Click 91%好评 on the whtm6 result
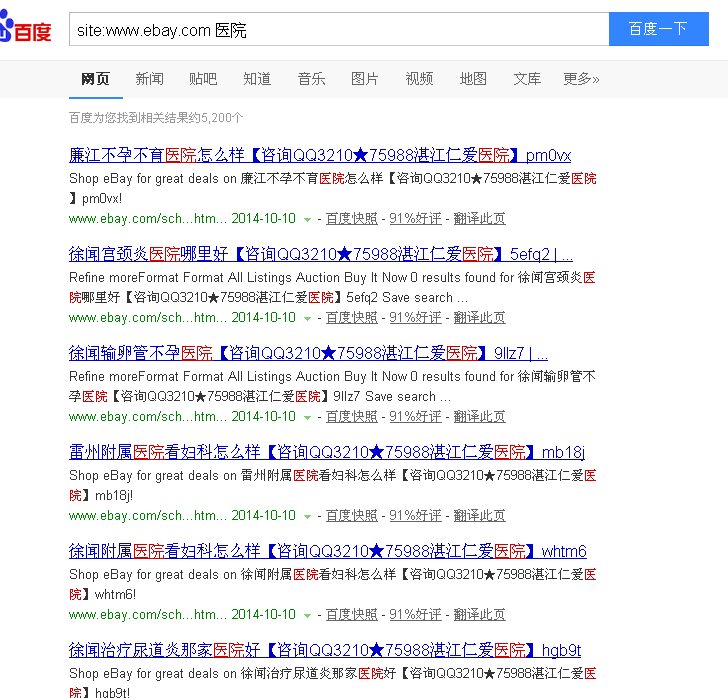The image size is (728, 698). click(x=416, y=614)
